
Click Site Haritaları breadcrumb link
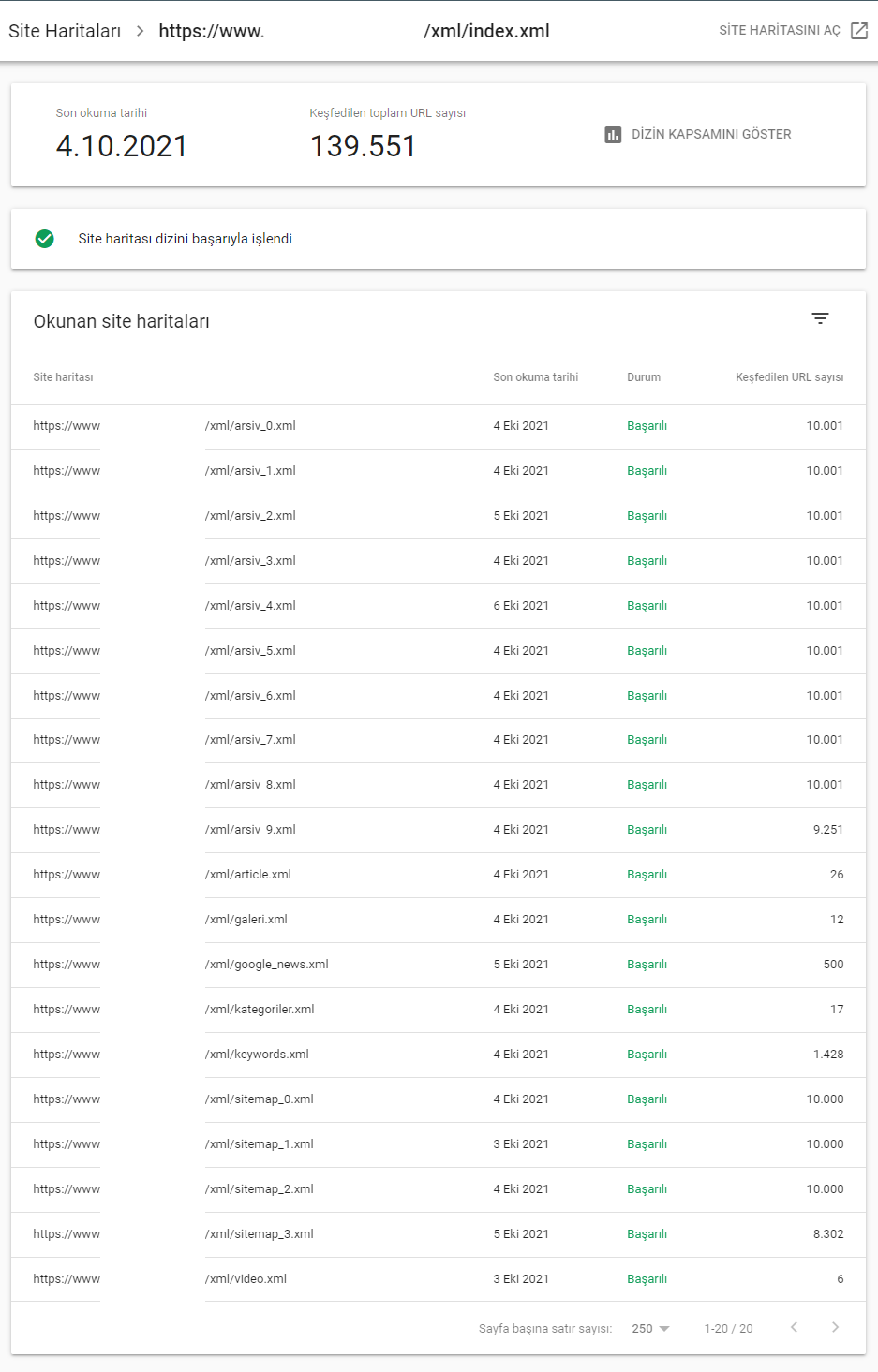65,31
